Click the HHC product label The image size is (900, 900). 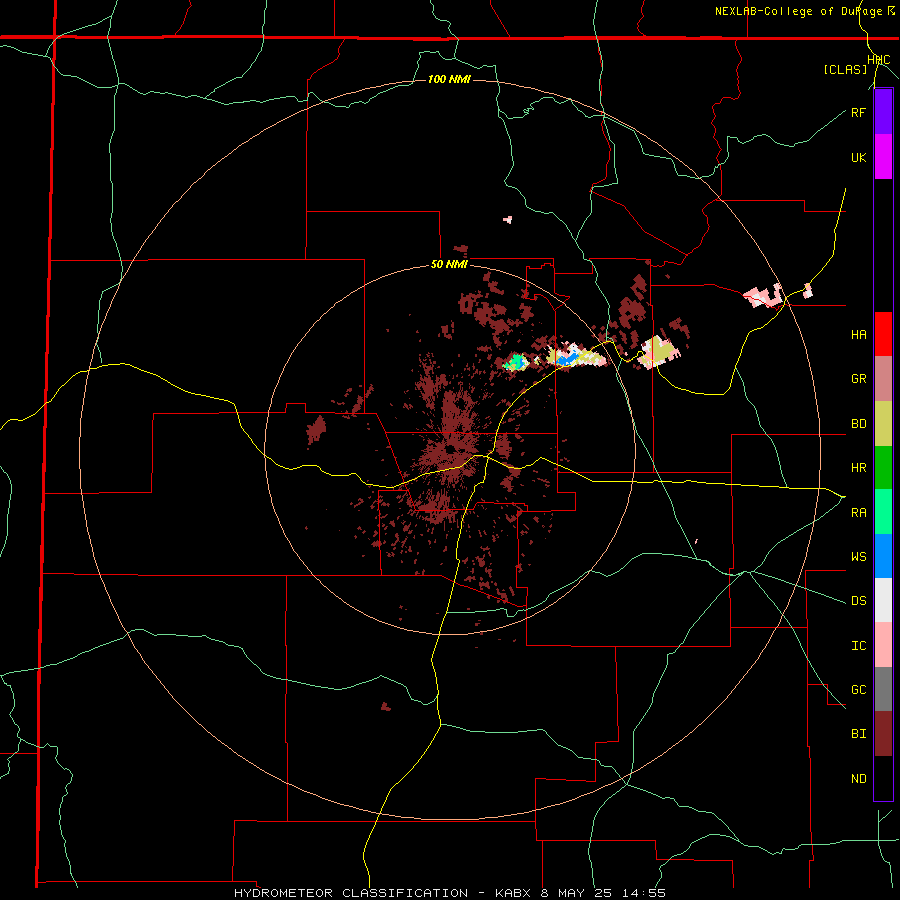pos(879,60)
